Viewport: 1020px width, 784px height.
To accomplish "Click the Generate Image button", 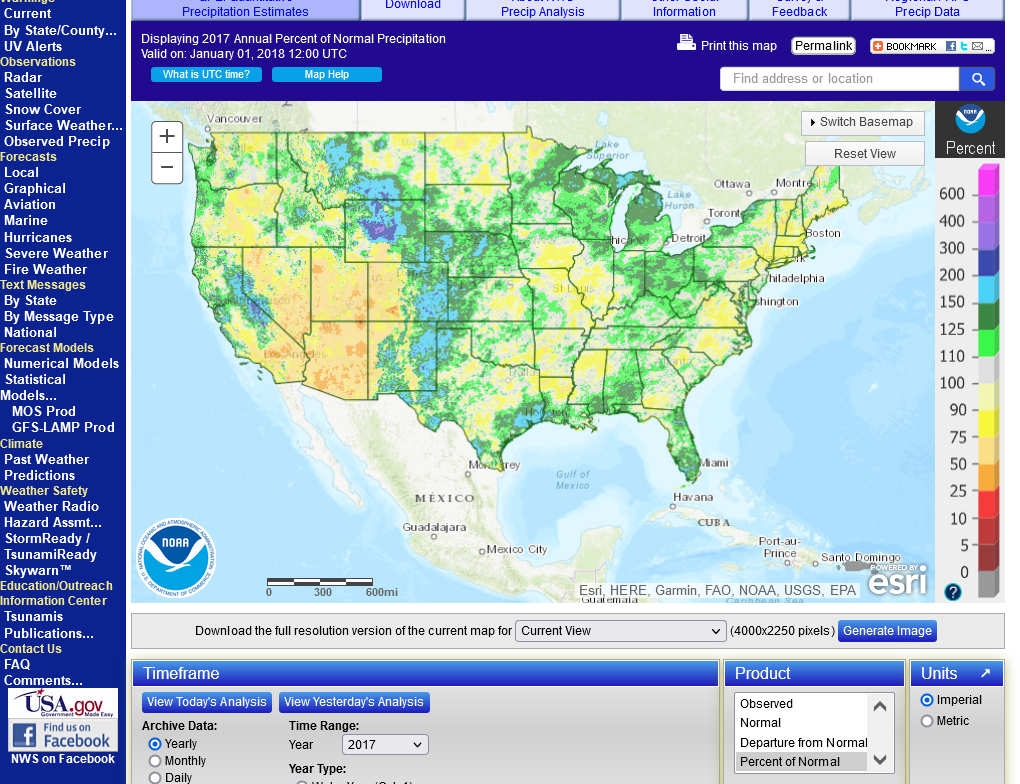I will (x=887, y=631).
